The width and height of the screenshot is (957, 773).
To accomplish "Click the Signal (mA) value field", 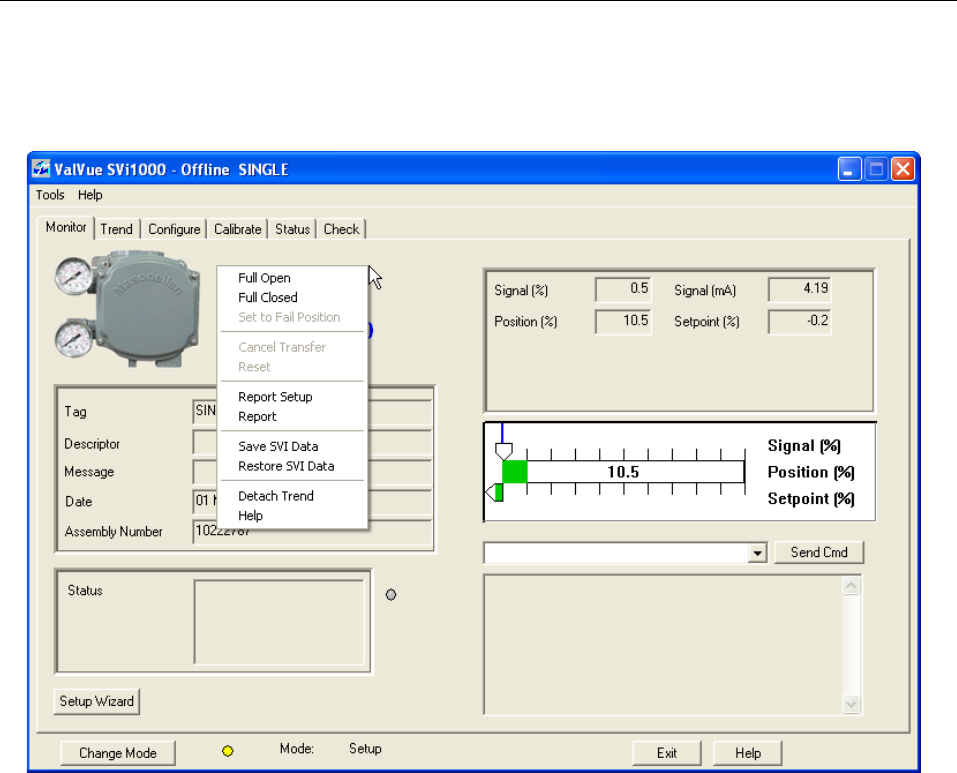I will (x=800, y=289).
